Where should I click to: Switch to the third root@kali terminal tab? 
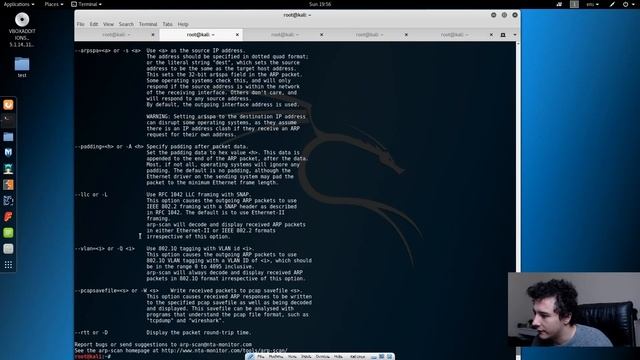(285, 35)
